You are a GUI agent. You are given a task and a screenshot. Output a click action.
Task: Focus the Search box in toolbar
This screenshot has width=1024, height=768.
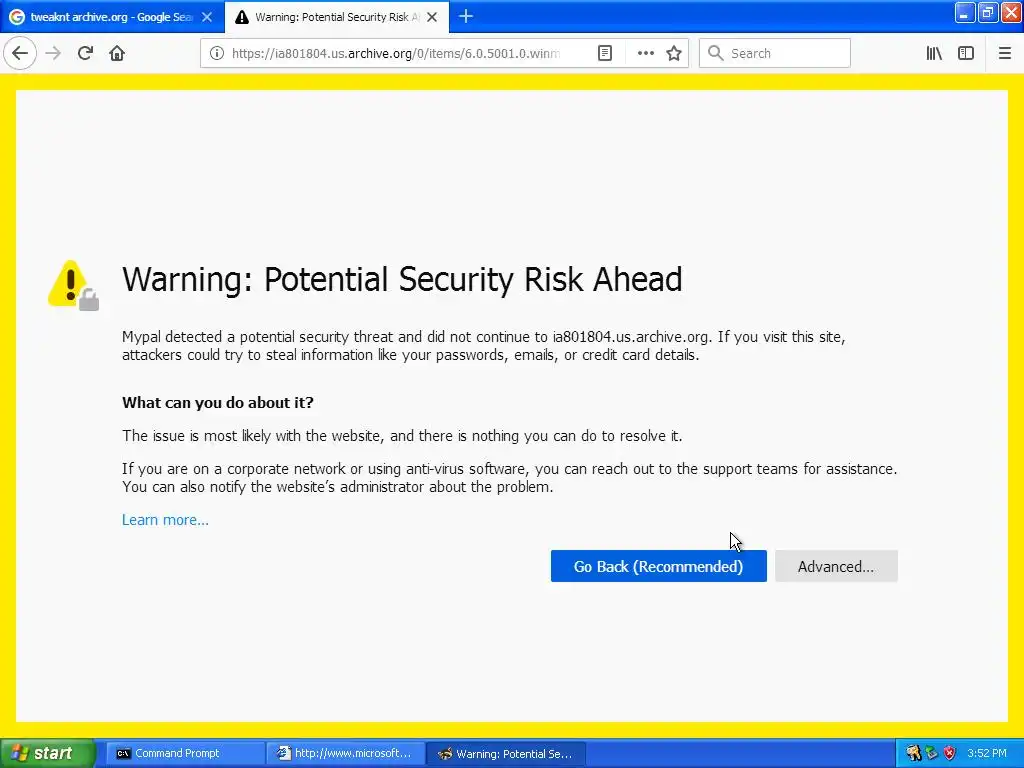click(x=775, y=54)
